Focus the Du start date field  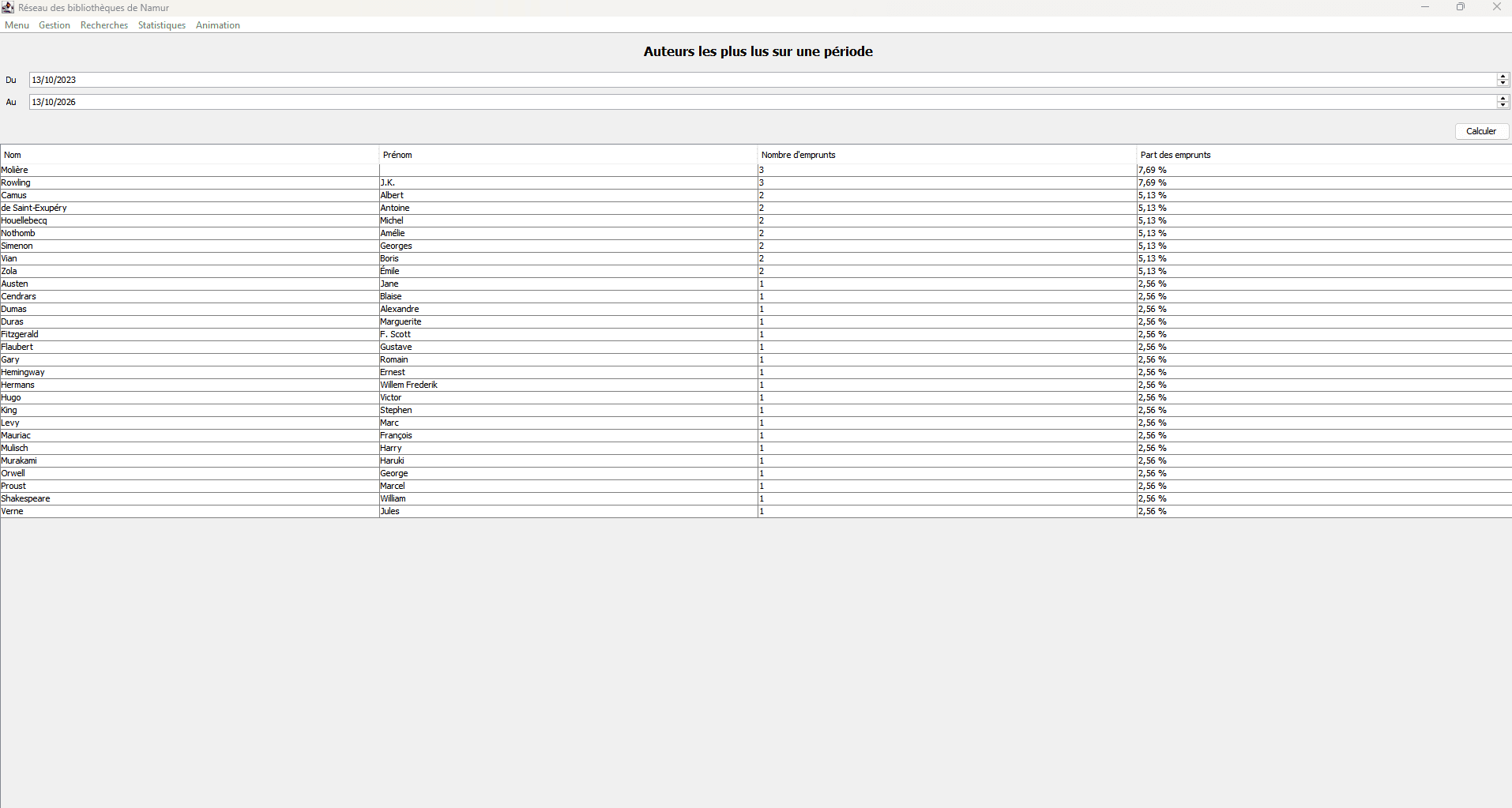click(762, 80)
